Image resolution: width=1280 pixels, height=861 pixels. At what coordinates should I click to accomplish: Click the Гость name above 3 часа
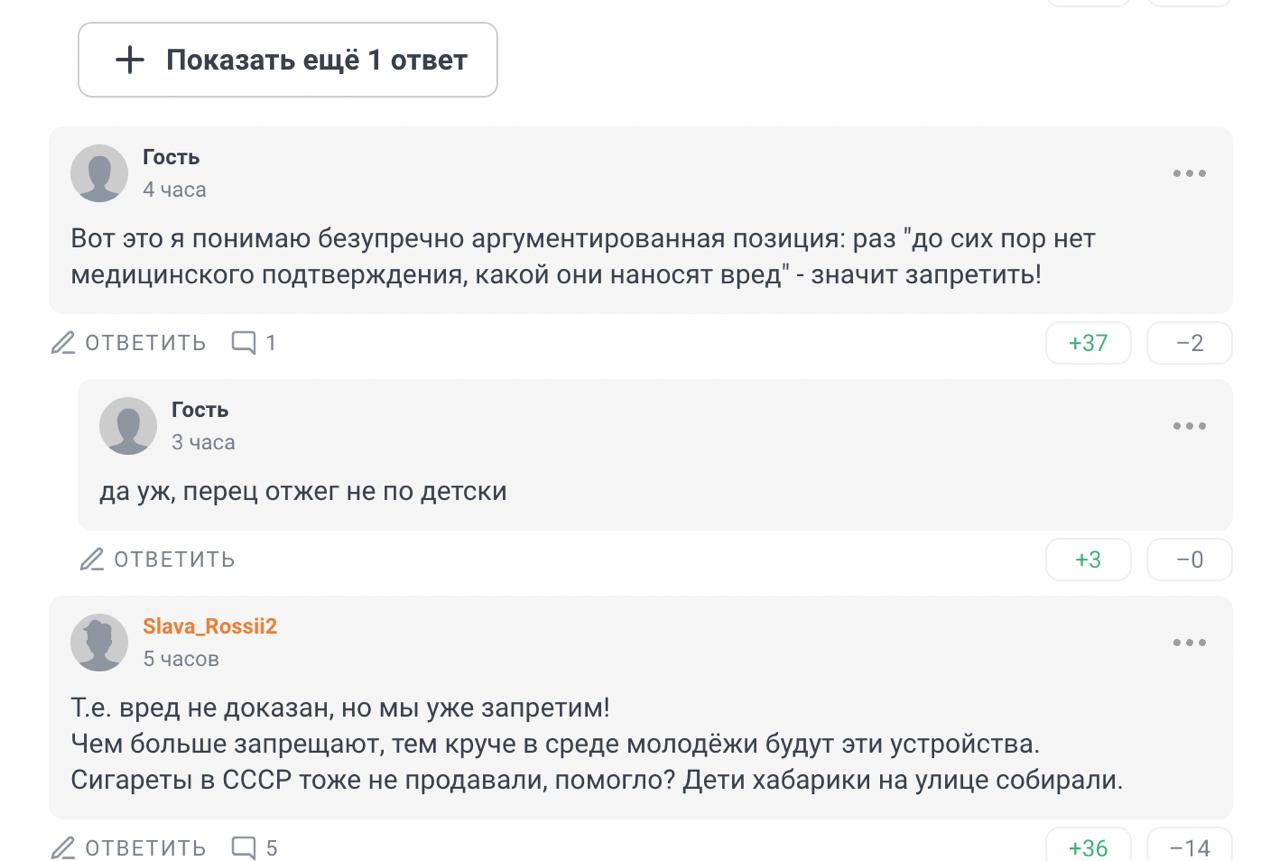point(200,410)
